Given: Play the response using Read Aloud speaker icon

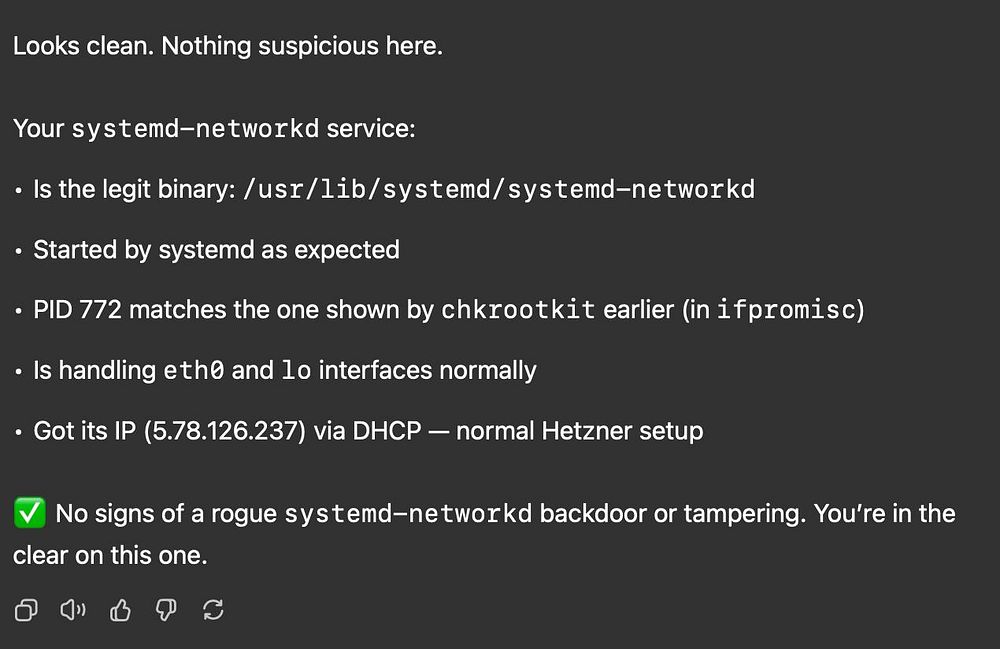Looking at the screenshot, I should click(73, 610).
